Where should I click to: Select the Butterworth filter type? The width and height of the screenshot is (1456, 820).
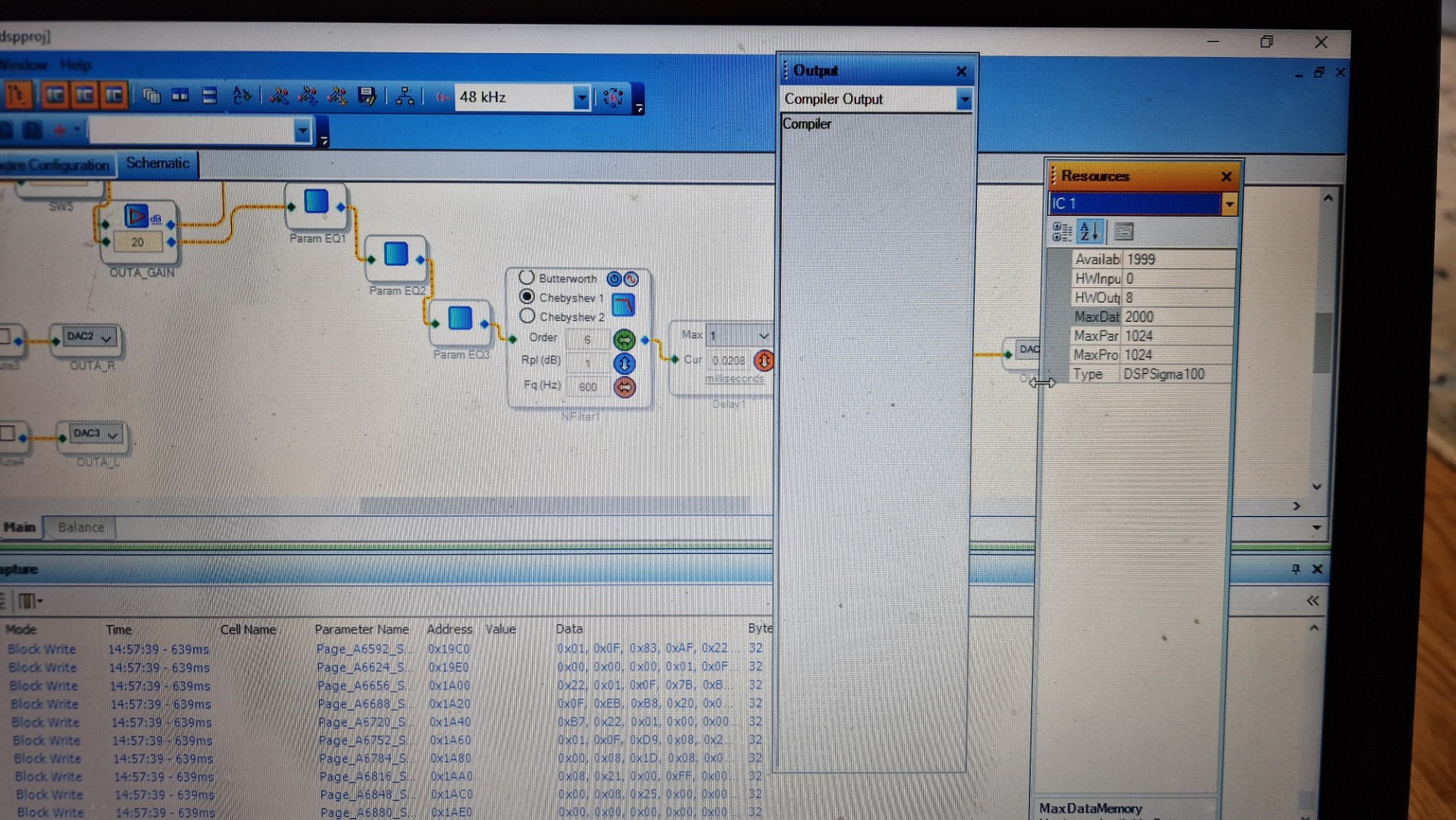[527, 278]
